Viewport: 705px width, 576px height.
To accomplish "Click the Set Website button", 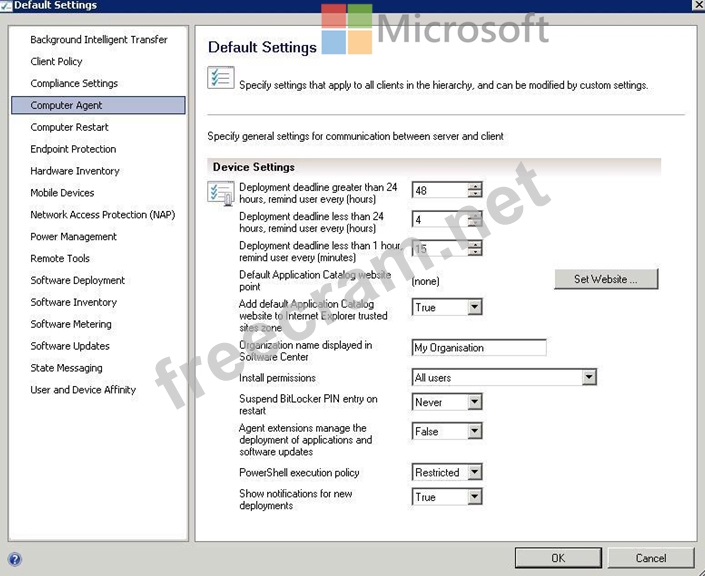I will pyautogui.click(x=606, y=279).
